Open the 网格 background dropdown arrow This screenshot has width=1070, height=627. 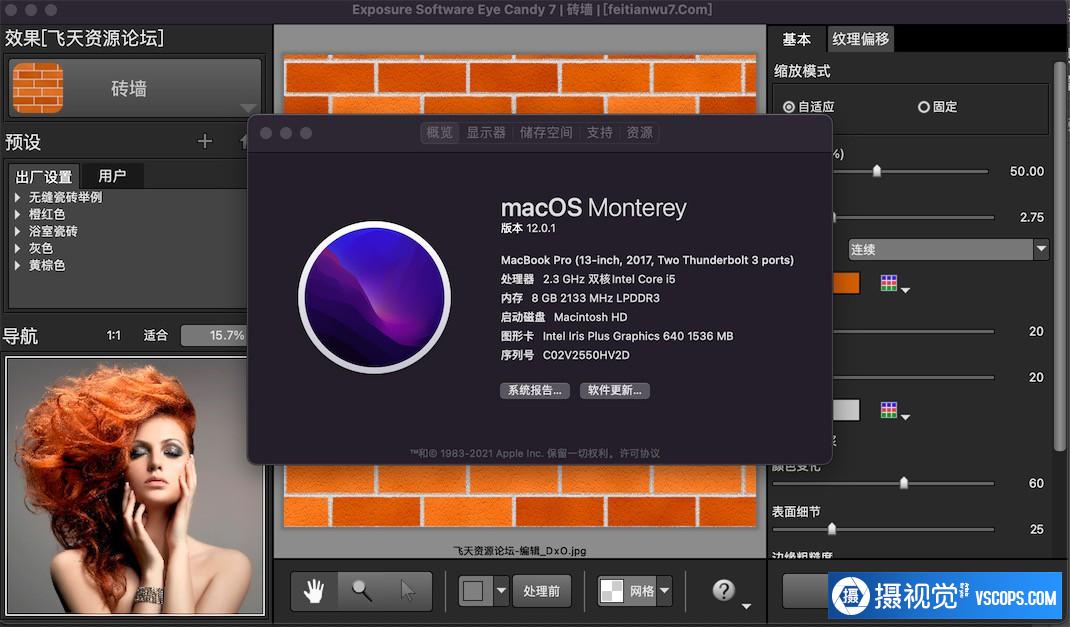point(665,591)
